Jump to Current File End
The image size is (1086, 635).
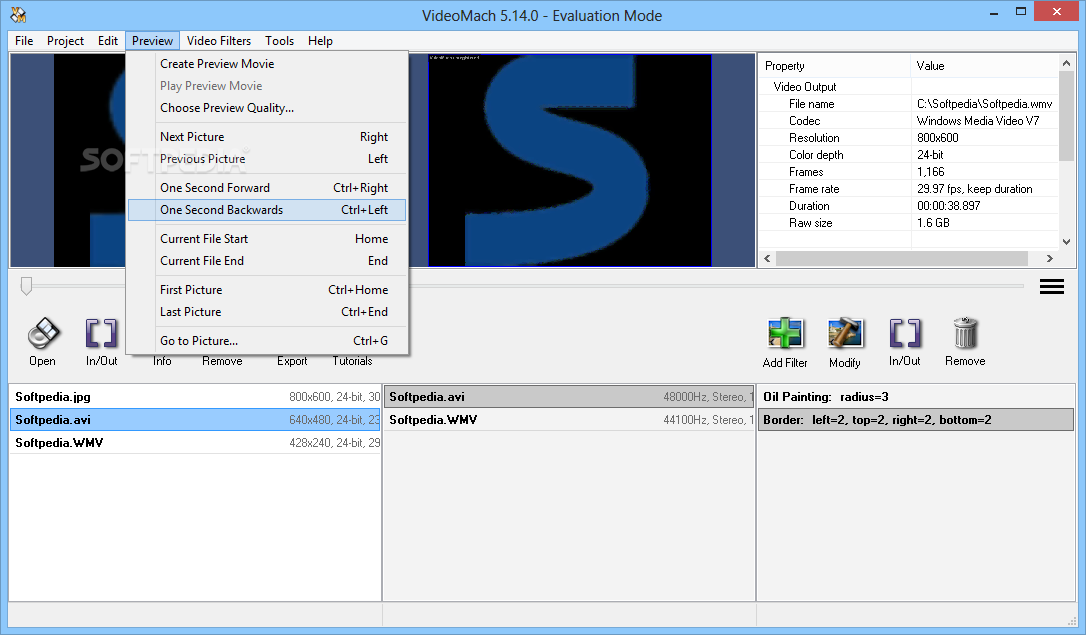[267, 261]
